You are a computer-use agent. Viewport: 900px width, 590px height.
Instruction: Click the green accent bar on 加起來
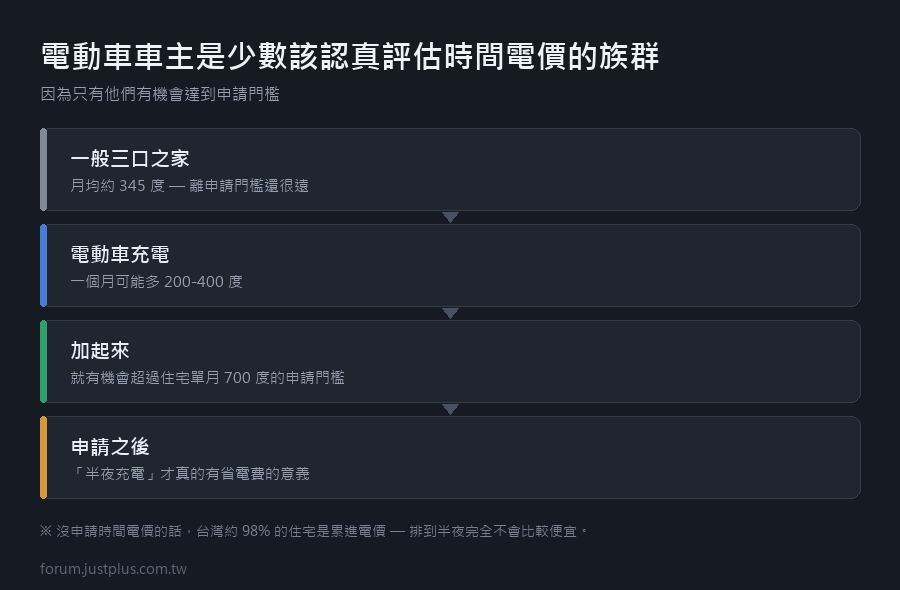tap(43, 362)
